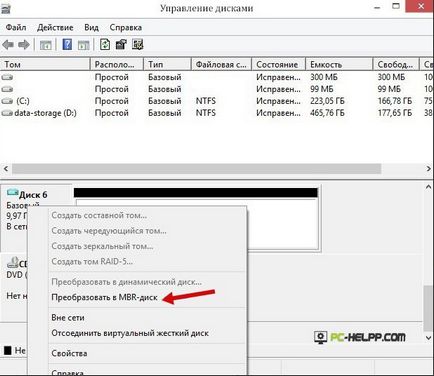
Task: Click the 223,05 ГБ capacity cell
Action: click(x=327, y=101)
